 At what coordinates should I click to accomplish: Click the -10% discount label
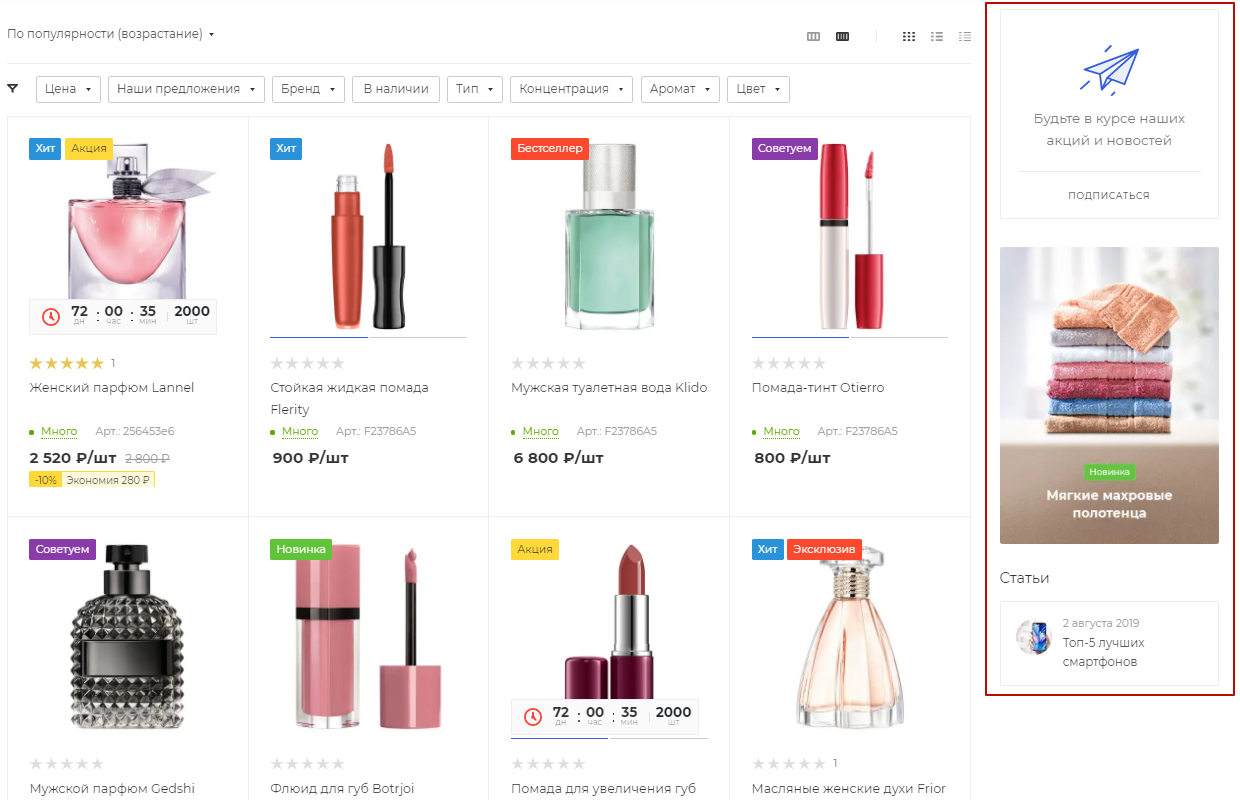(x=46, y=480)
